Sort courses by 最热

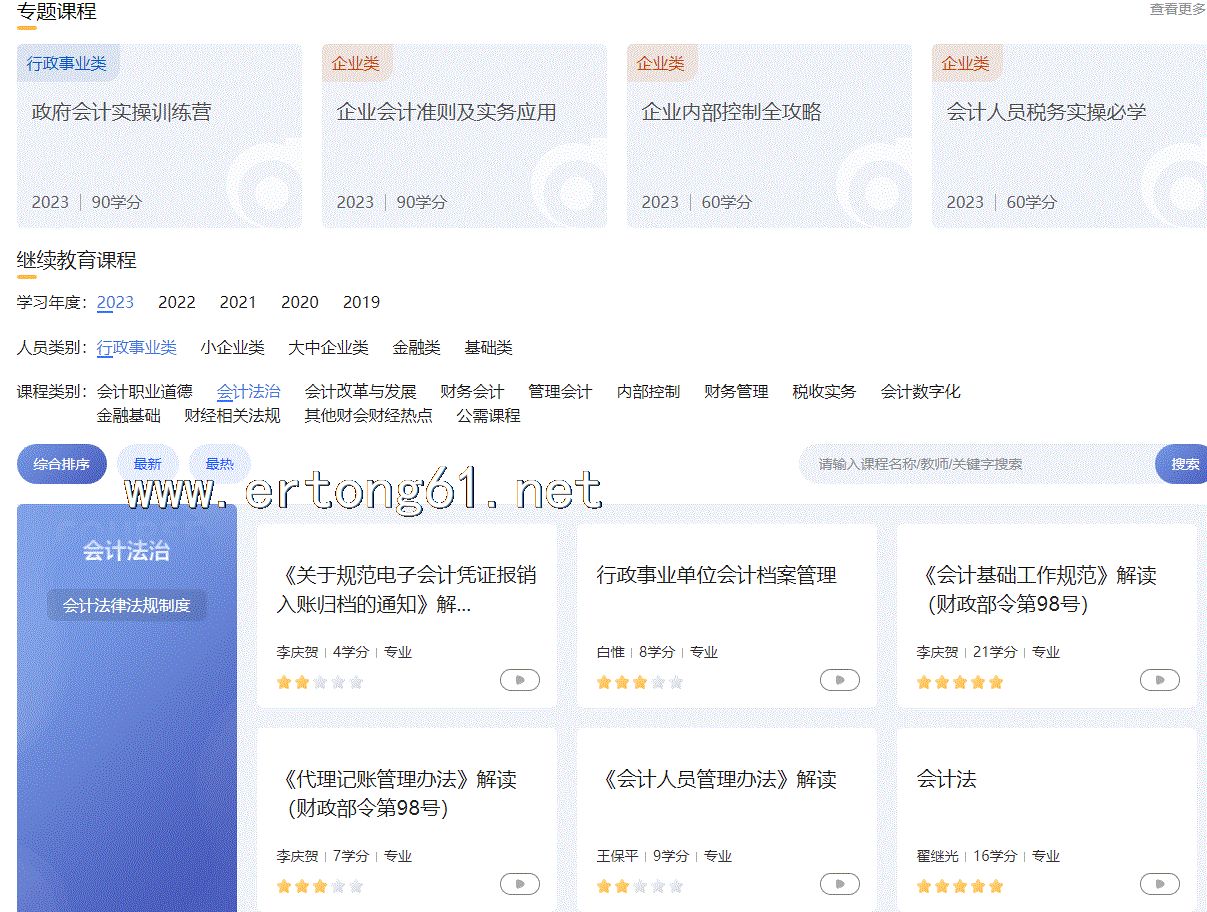pos(219,464)
